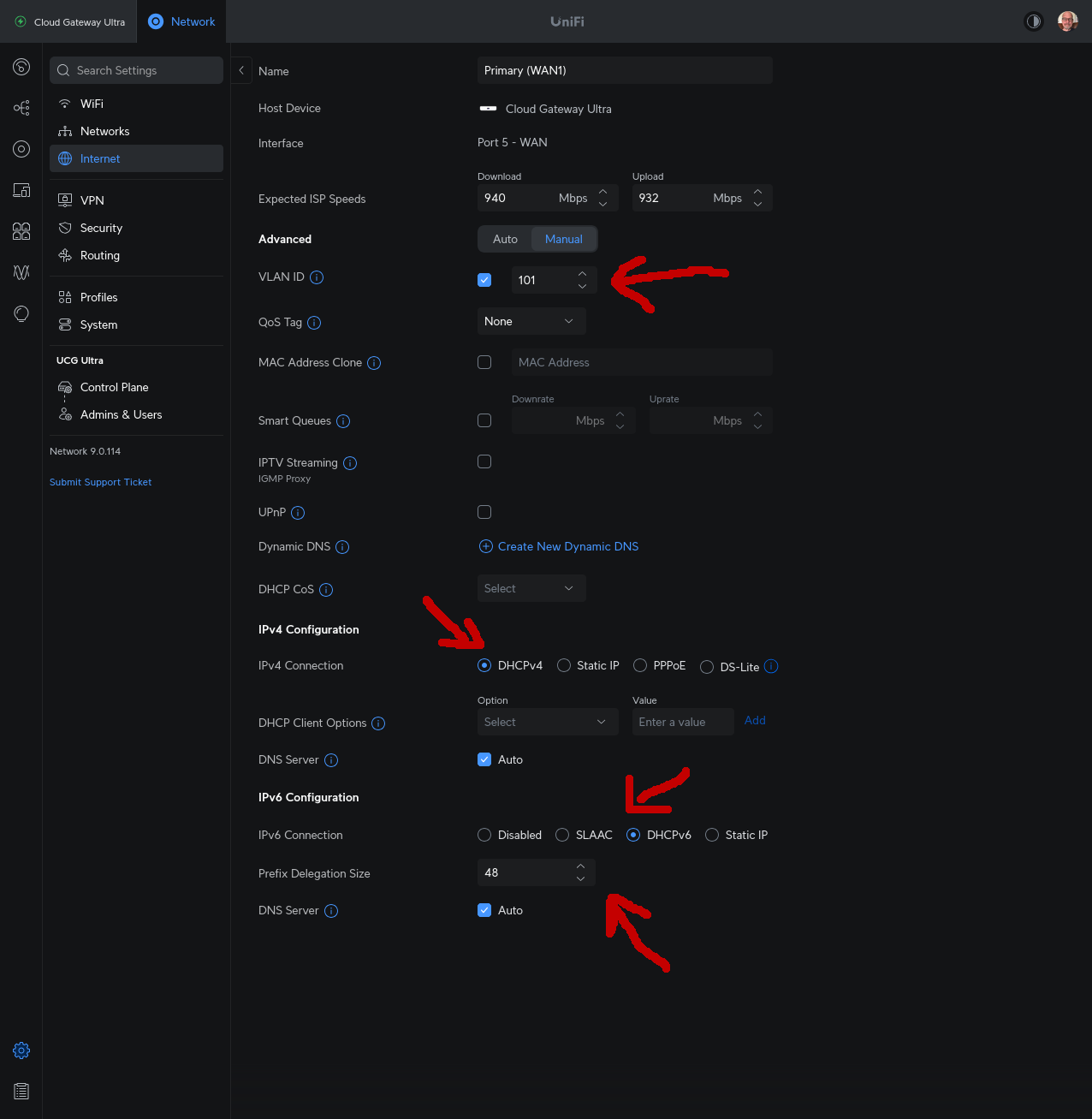Open the UniFi Devices target icon
This screenshot has width=1092, height=1119.
(21, 149)
